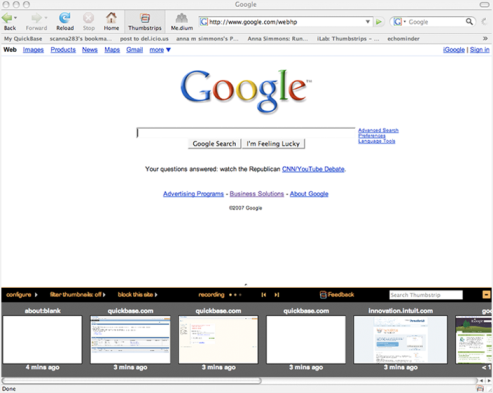493x393 pixels.
Task: Toggle block this site option
Action: pos(137,295)
